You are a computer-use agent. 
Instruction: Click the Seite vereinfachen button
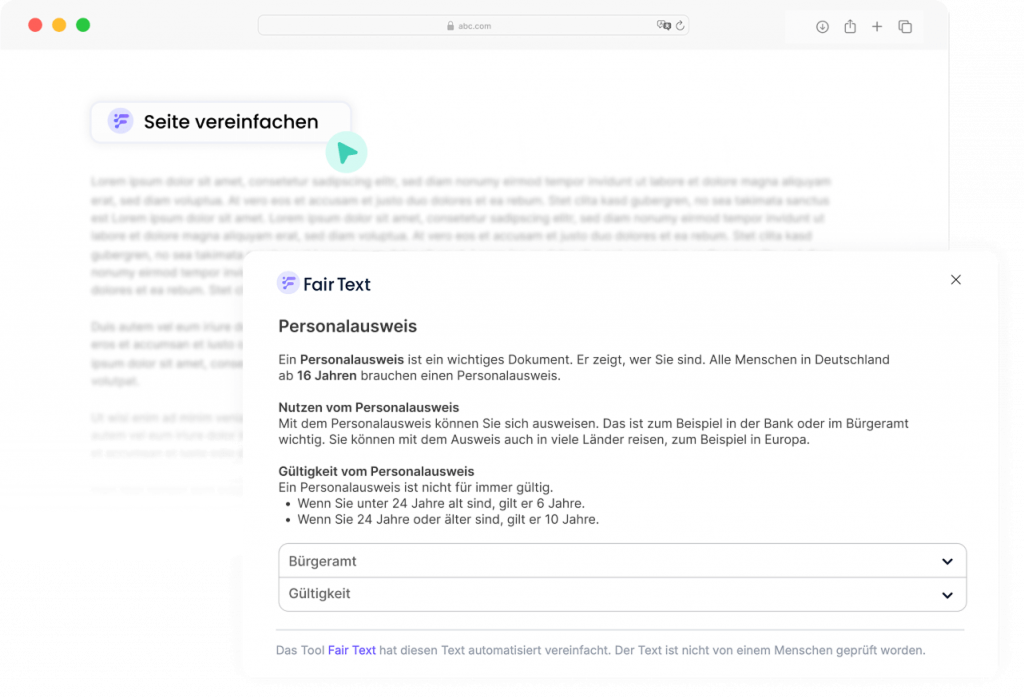pyautogui.click(x=221, y=122)
